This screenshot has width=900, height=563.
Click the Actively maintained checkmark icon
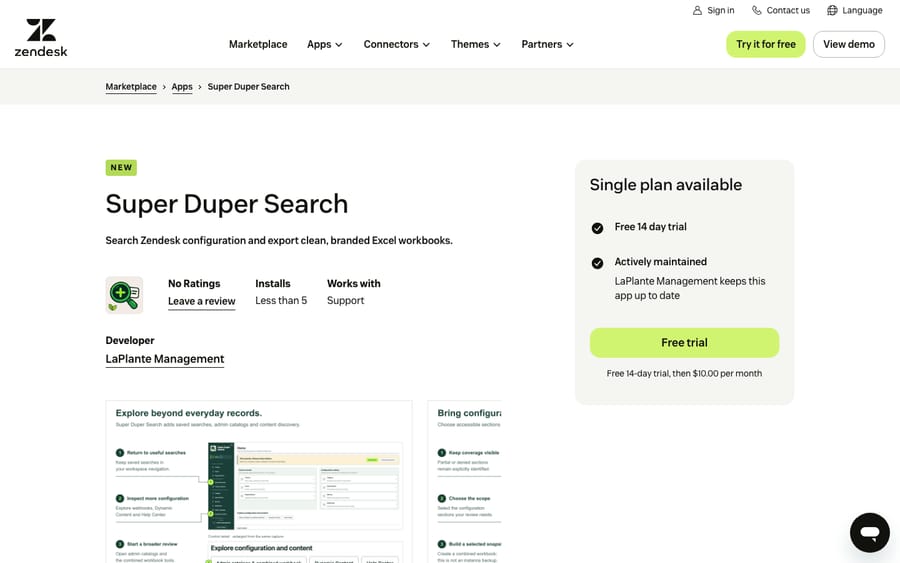coord(597,263)
